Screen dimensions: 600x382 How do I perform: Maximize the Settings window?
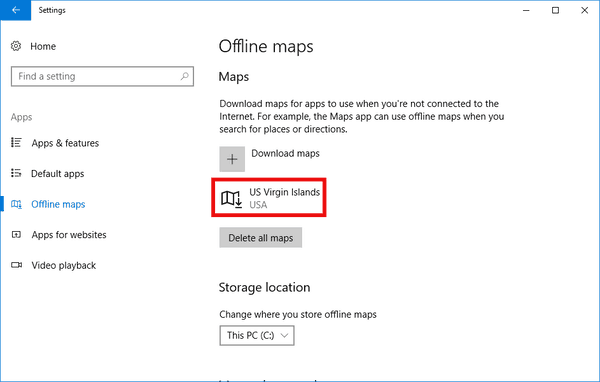[555, 10]
